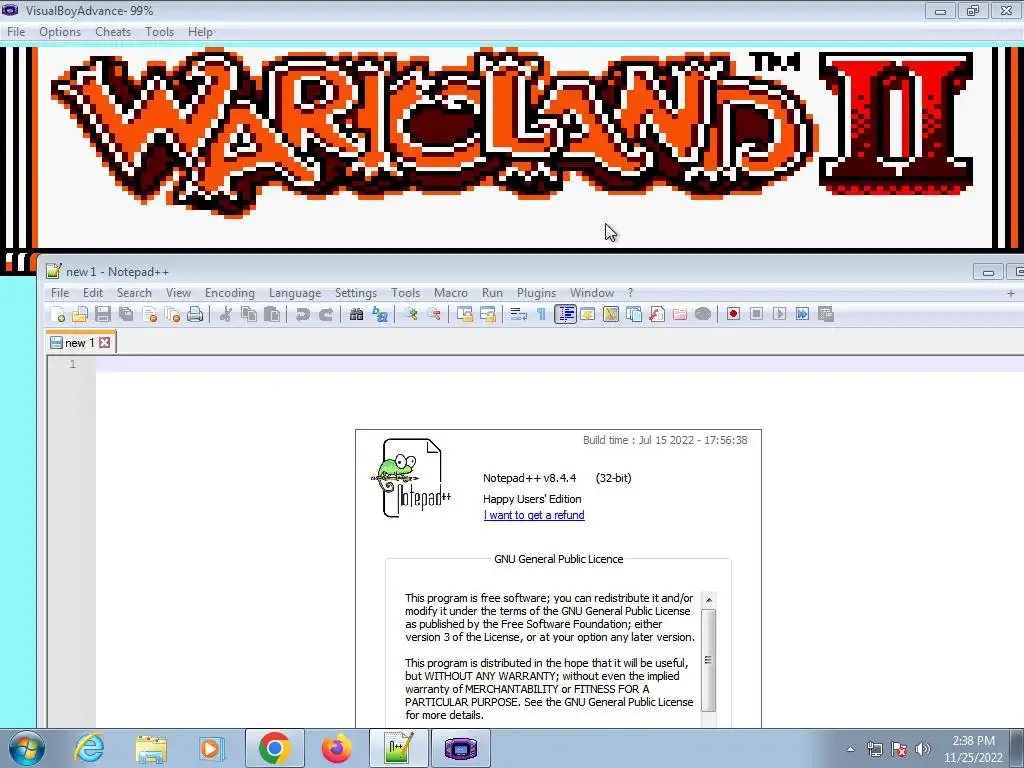Open the Settings menu
This screenshot has height=768, width=1024.
(356, 293)
